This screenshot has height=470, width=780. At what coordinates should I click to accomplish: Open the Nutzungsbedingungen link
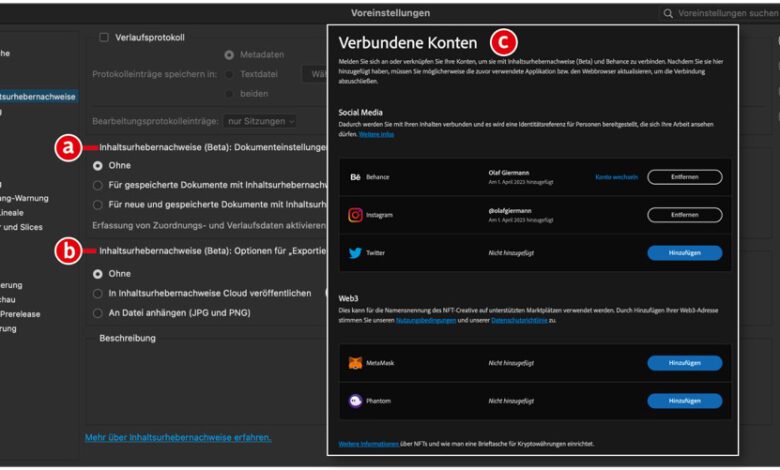pos(426,320)
